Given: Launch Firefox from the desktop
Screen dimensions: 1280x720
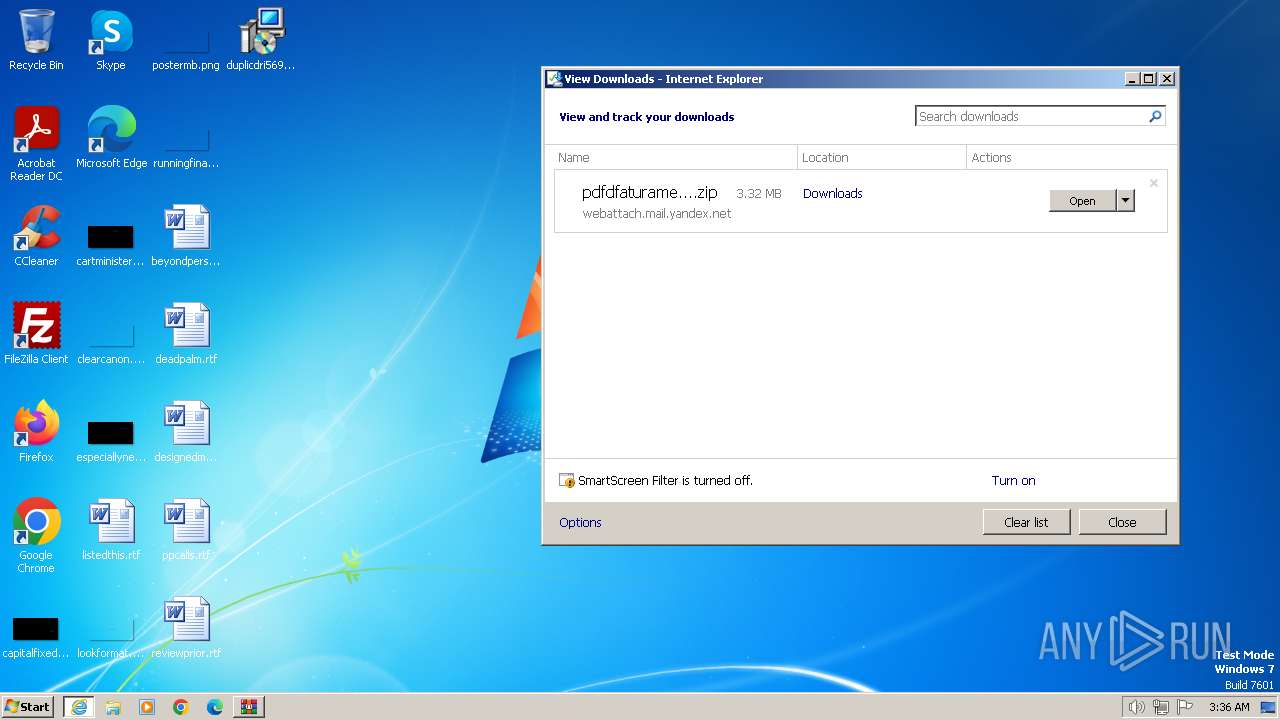Looking at the screenshot, I should tap(36, 432).
